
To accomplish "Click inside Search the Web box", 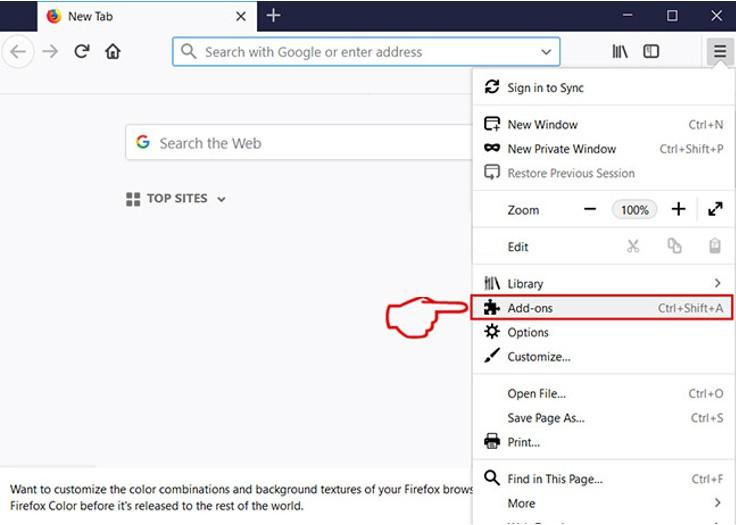I will tap(299, 142).
